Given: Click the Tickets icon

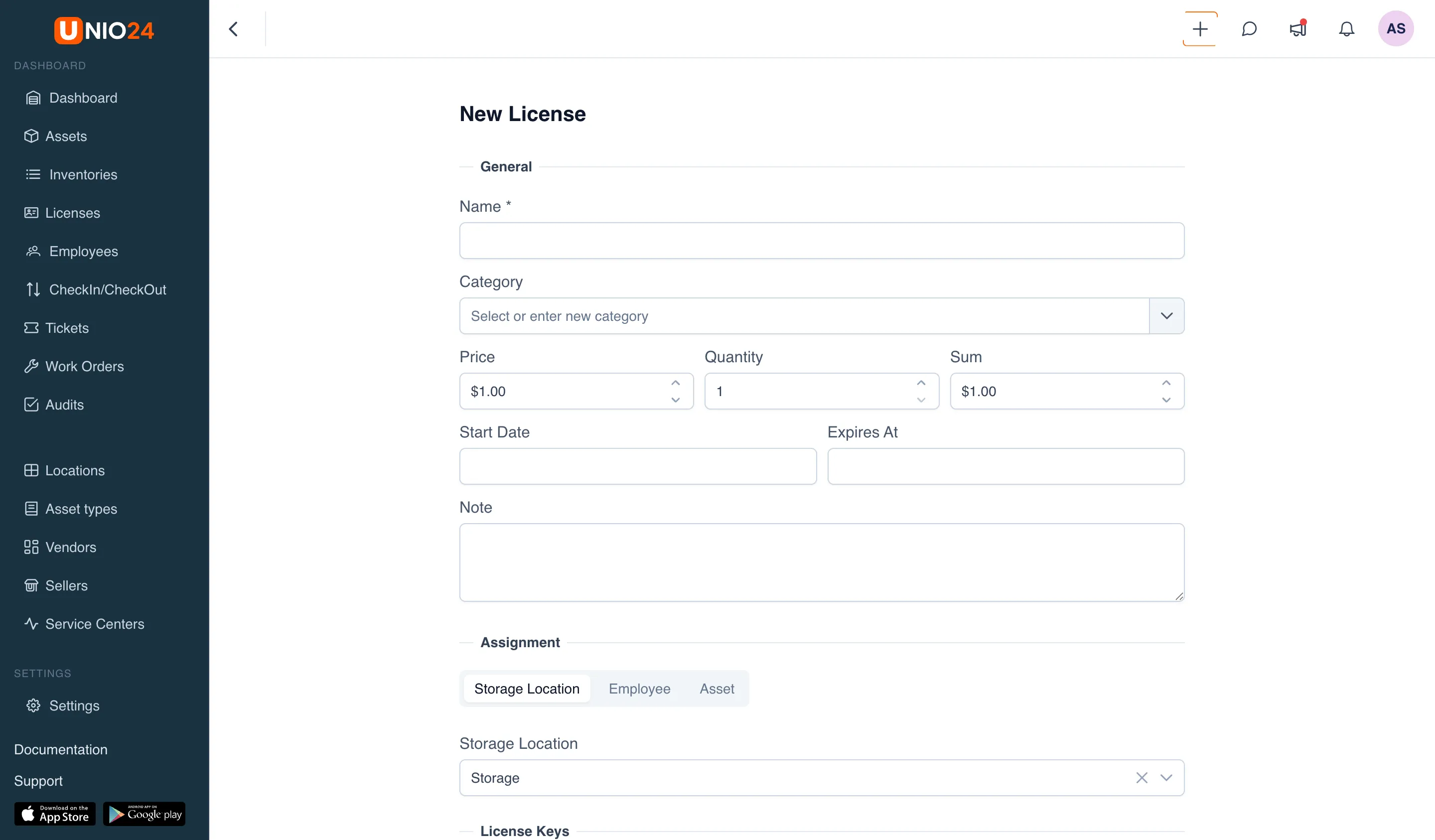Looking at the screenshot, I should (31, 328).
